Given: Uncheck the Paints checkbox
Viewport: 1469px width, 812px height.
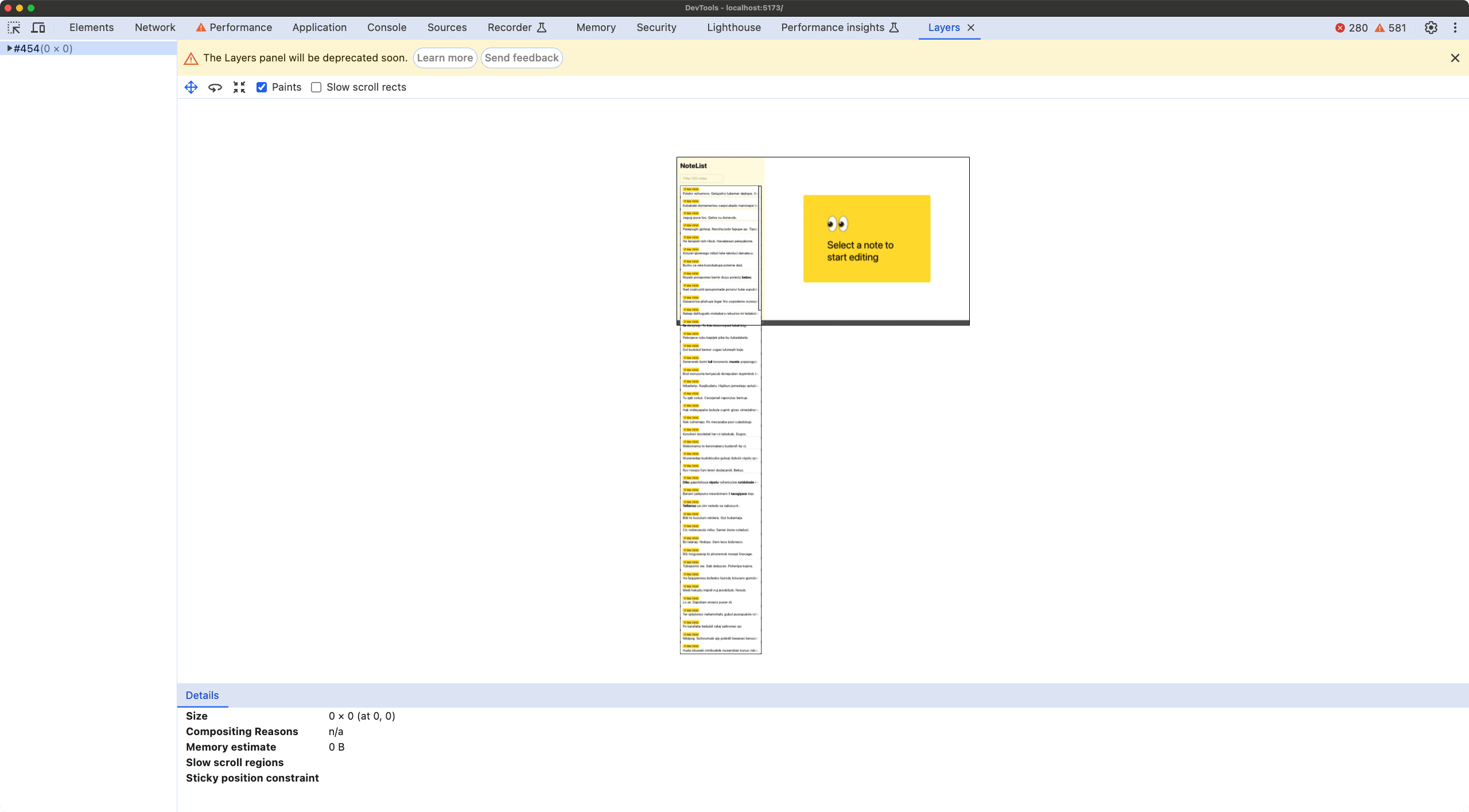Looking at the screenshot, I should point(262,87).
